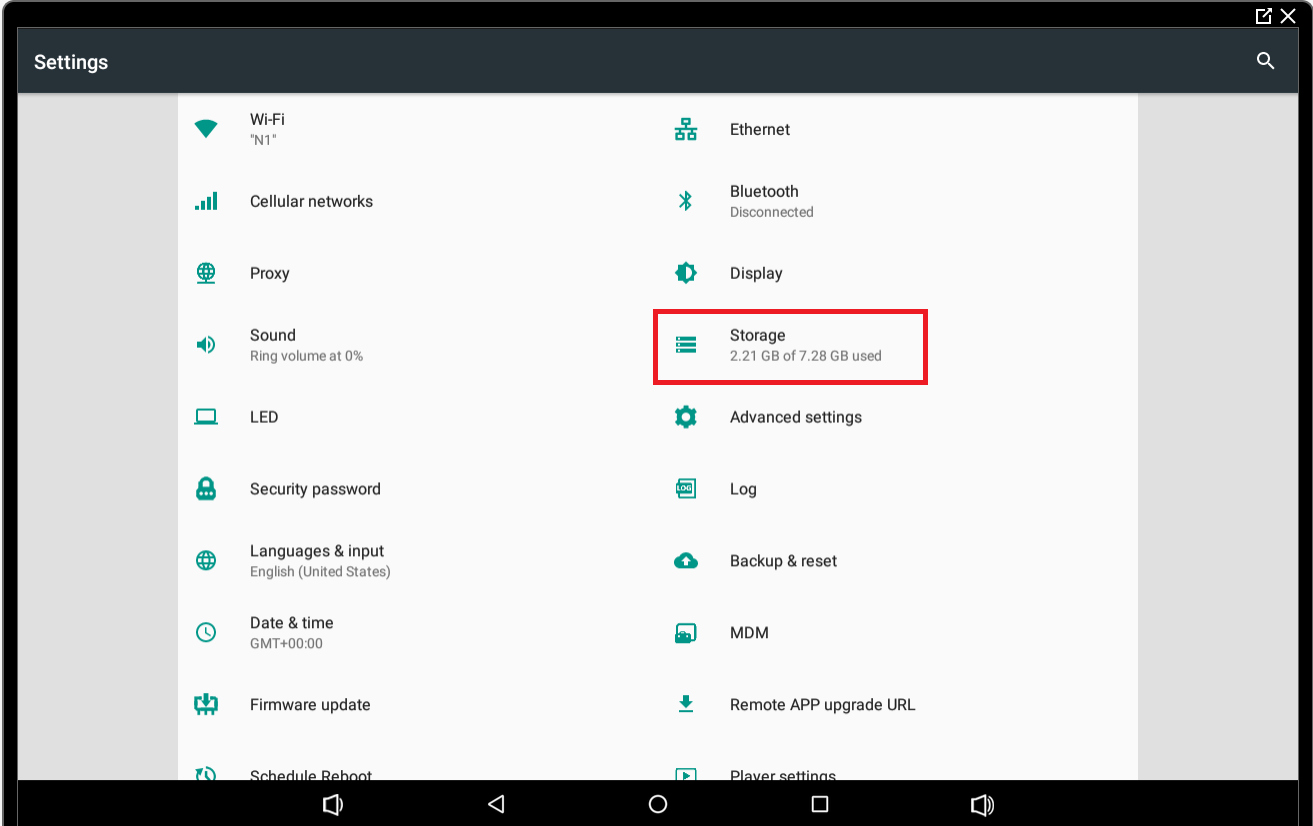The image size is (1313, 826).
Task: Open Sound settings entry
Action: (418, 345)
